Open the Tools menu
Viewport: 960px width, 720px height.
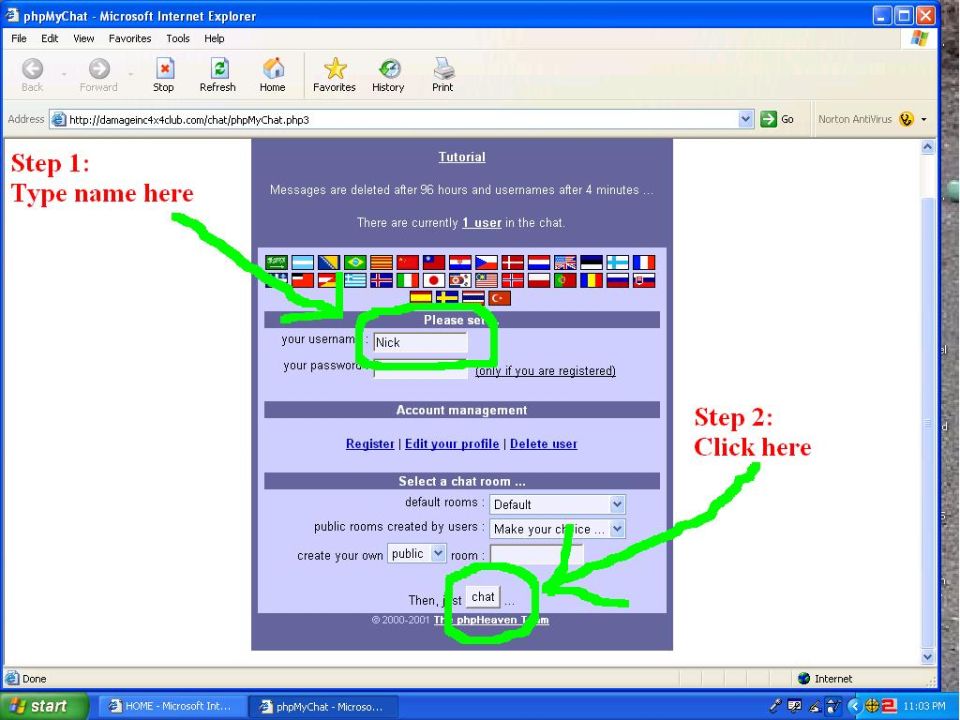178,39
